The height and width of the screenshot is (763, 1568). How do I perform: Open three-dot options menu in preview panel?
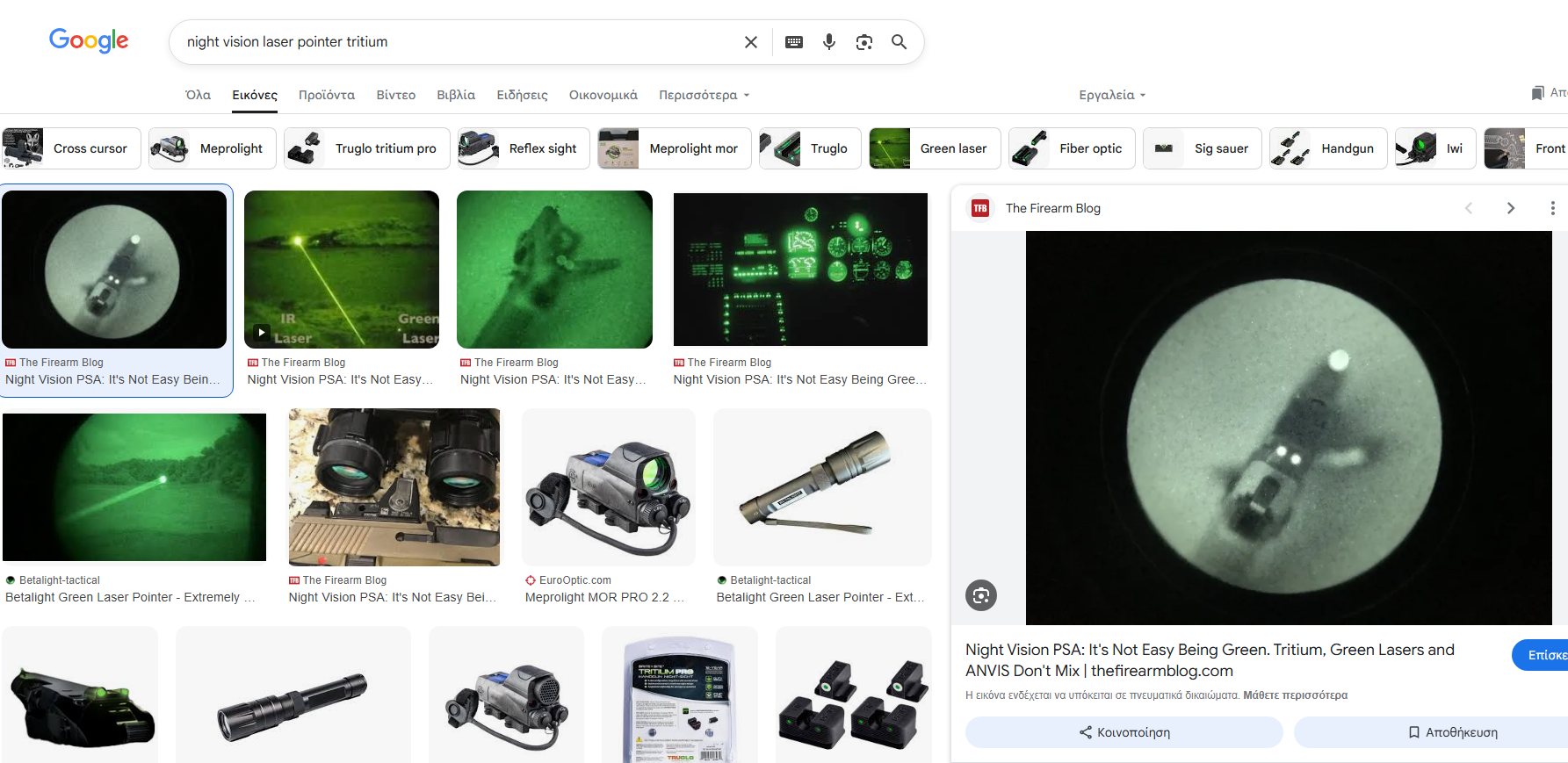pos(1552,208)
